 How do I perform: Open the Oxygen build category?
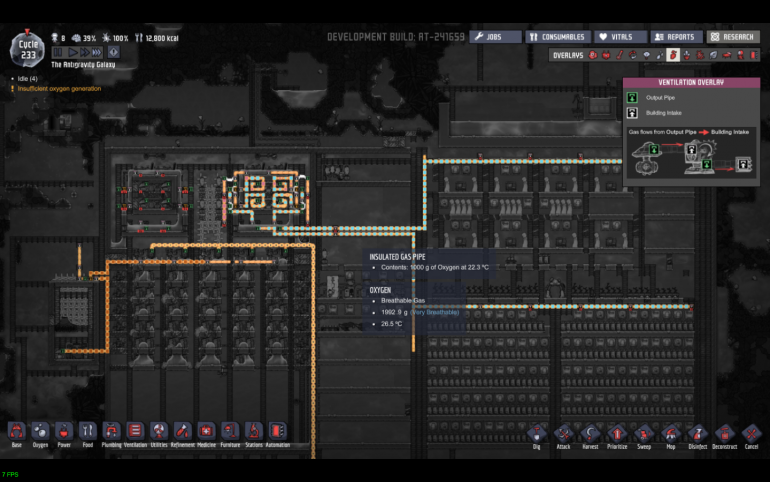[x=40, y=432]
